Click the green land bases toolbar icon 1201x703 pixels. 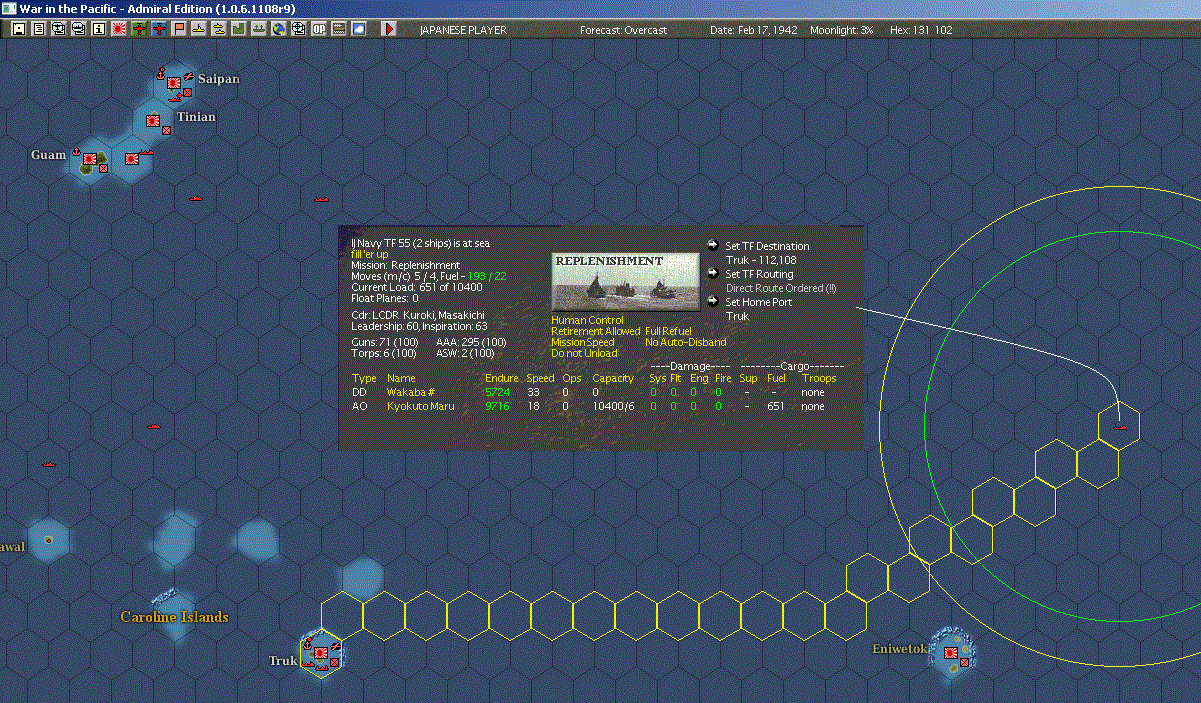(238, 29)
